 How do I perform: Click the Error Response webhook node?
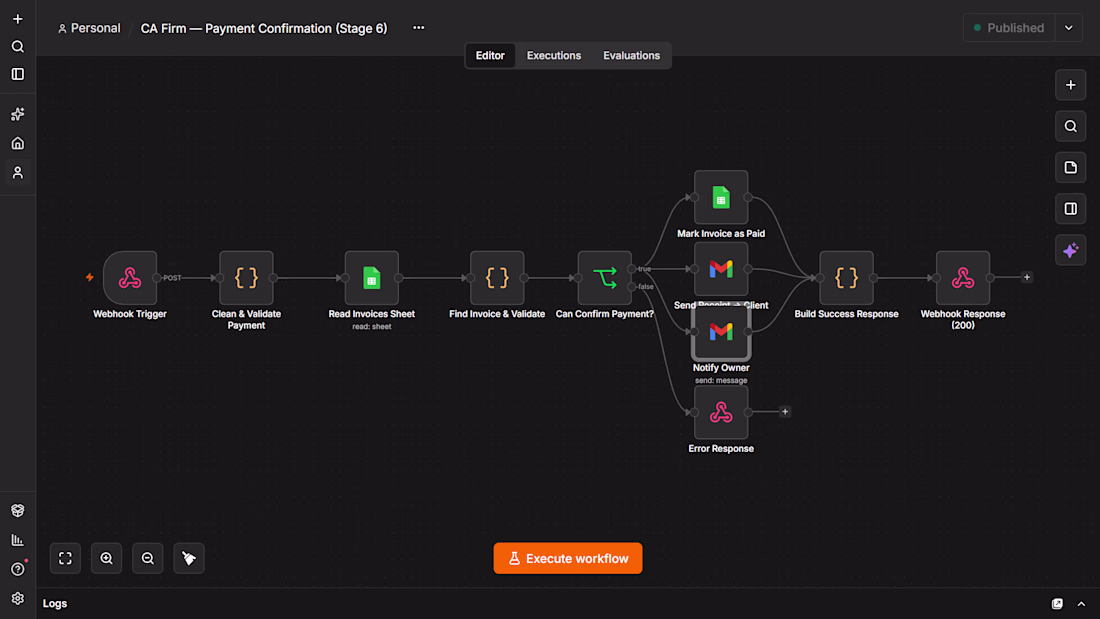click(721, 412)
